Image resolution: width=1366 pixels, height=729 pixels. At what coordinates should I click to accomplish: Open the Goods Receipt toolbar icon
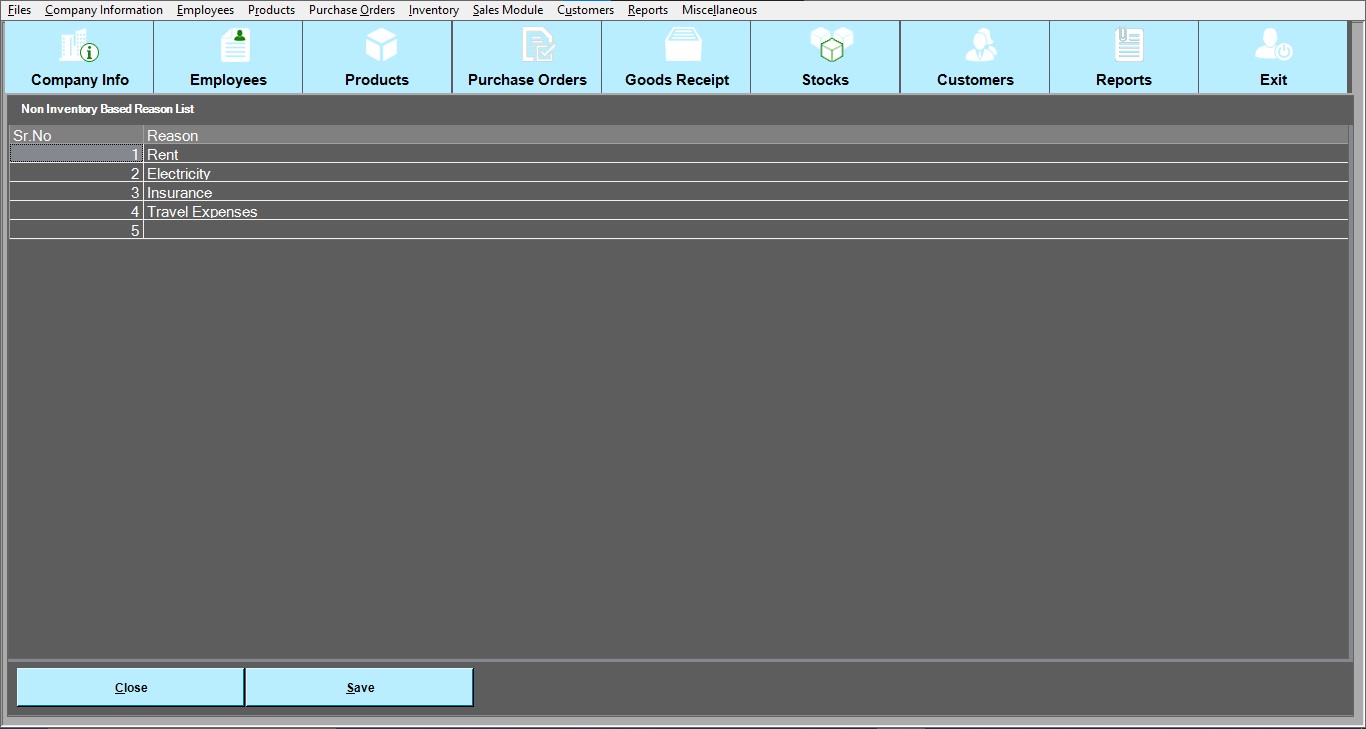tap(677, 47)
